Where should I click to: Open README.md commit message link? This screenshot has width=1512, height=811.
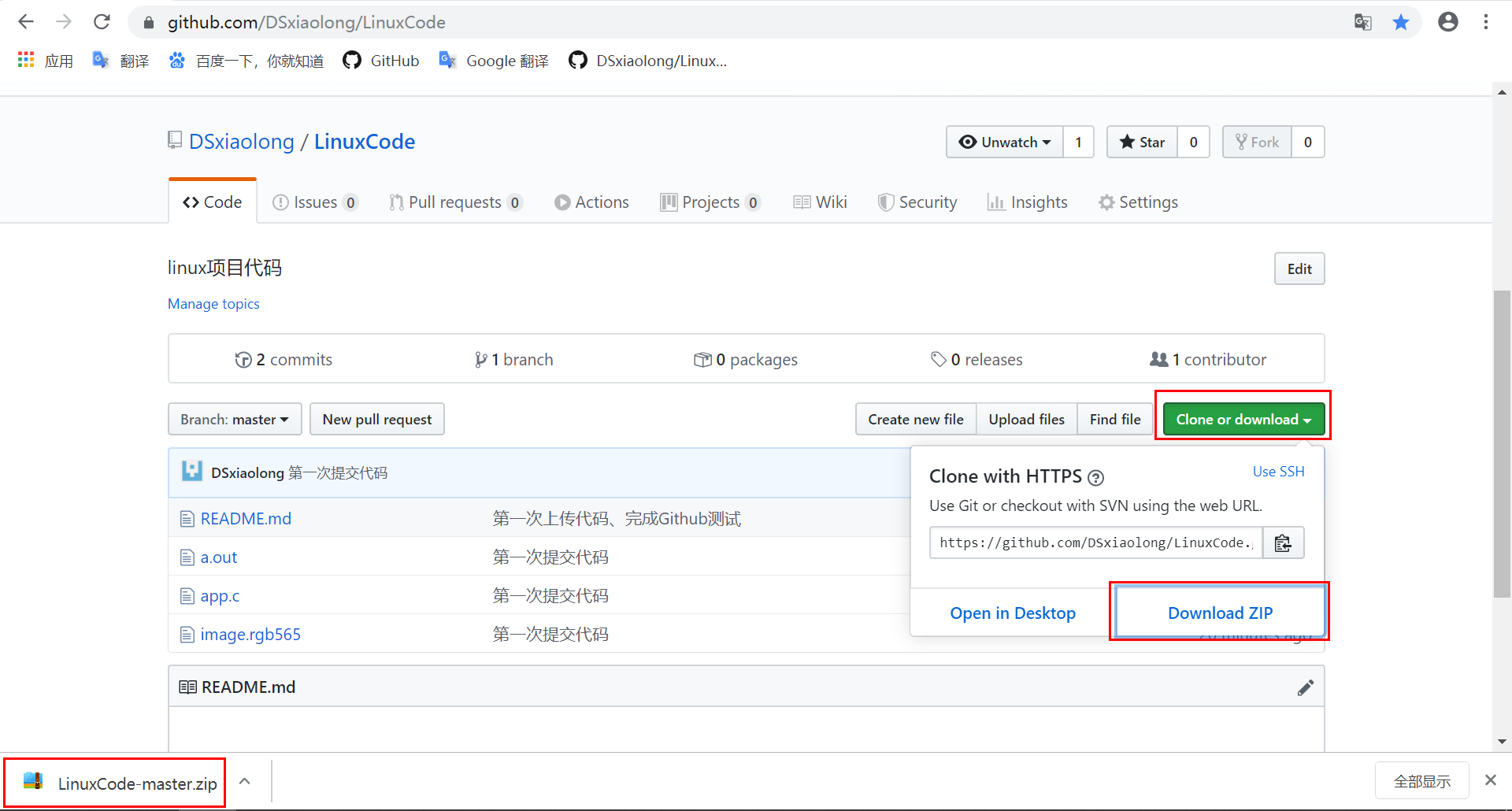[617, 519]
